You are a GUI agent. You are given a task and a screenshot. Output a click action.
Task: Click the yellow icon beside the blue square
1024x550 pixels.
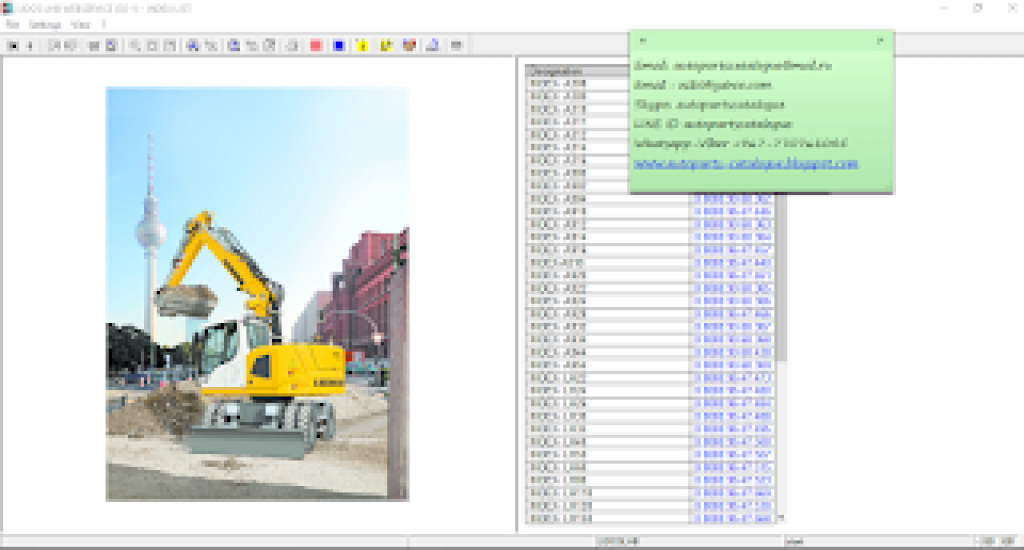tap(362, 46)
